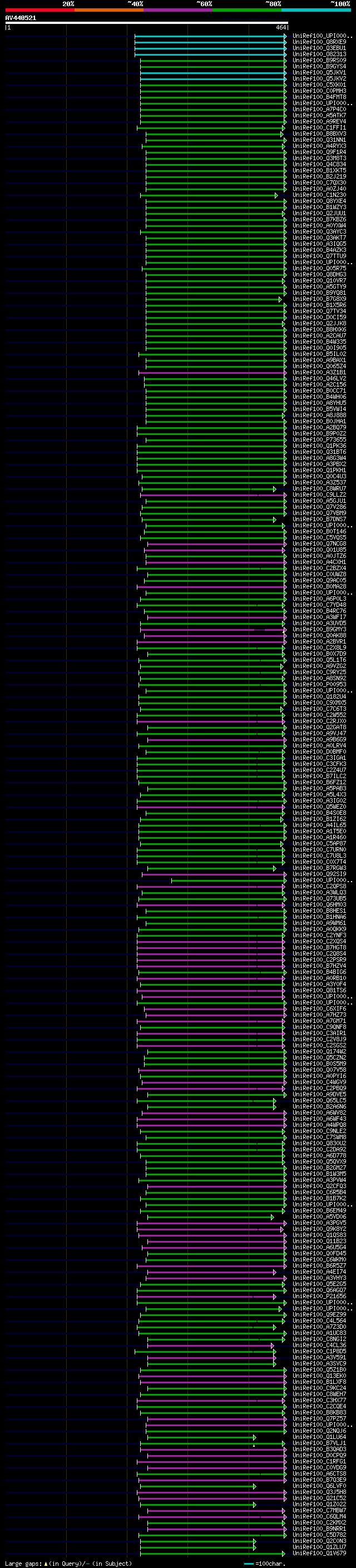Open hit UniRef100_Q6HM03
Screen dimensions: 356x1568
click(319, 904)
